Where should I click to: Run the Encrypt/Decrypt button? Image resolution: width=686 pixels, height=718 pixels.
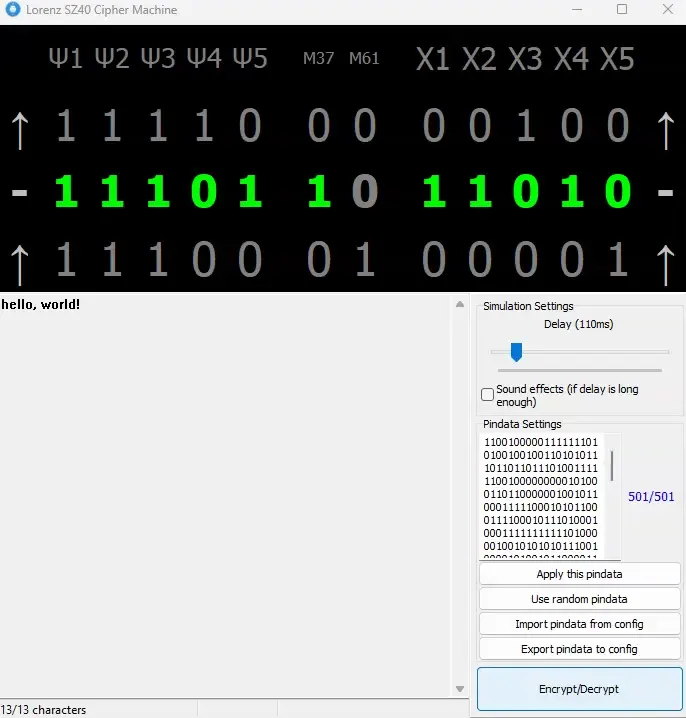[579, 689]
